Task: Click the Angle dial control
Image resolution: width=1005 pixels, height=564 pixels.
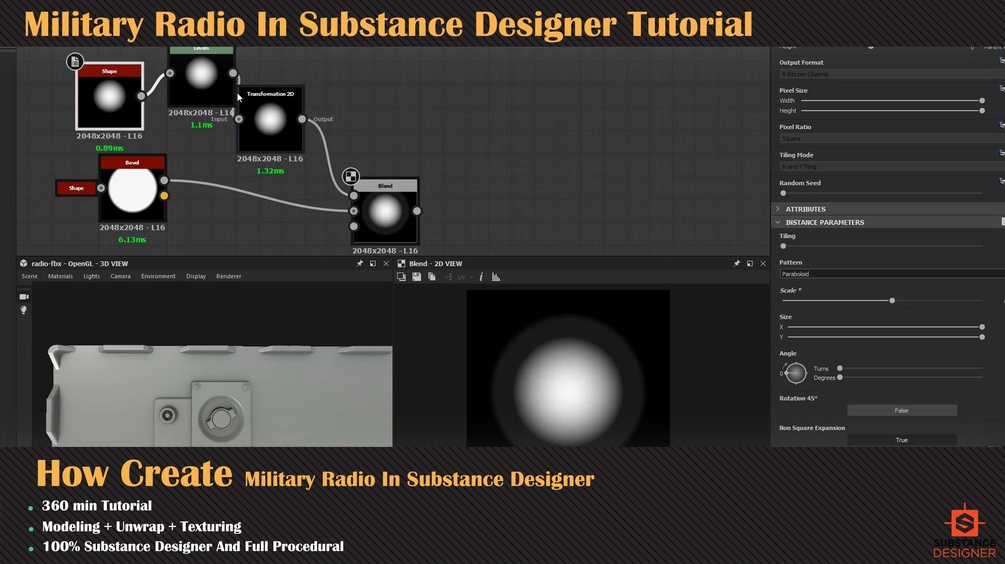Action: (796, 373)
